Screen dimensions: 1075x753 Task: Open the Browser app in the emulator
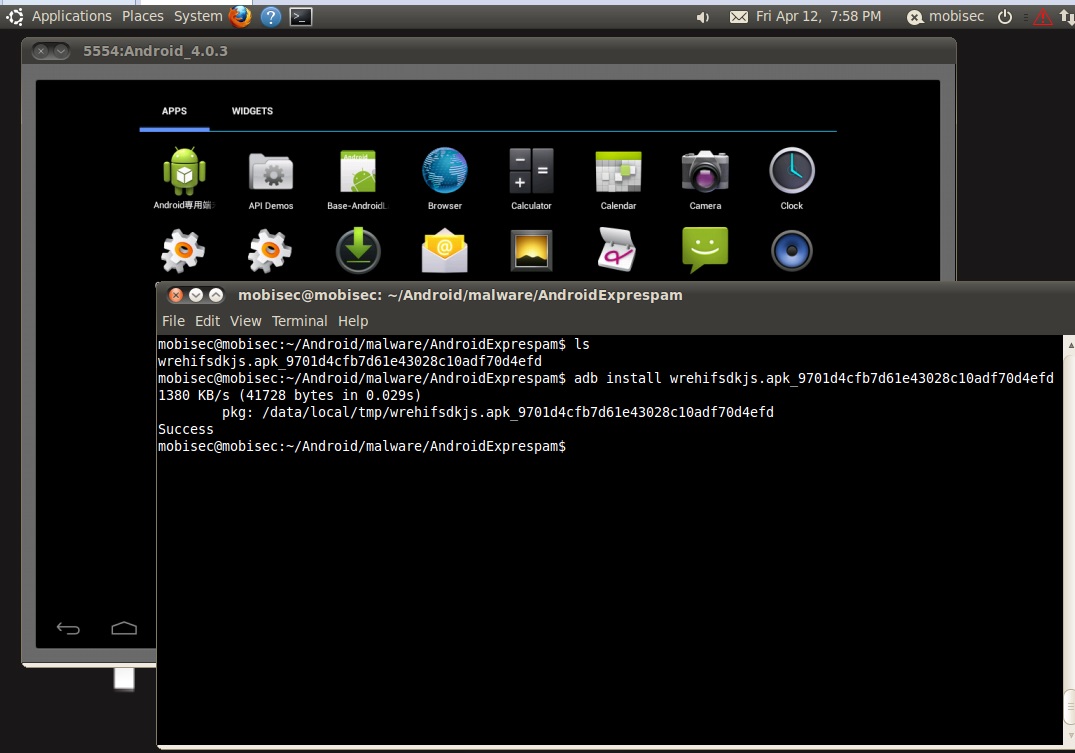click(444, 170)
